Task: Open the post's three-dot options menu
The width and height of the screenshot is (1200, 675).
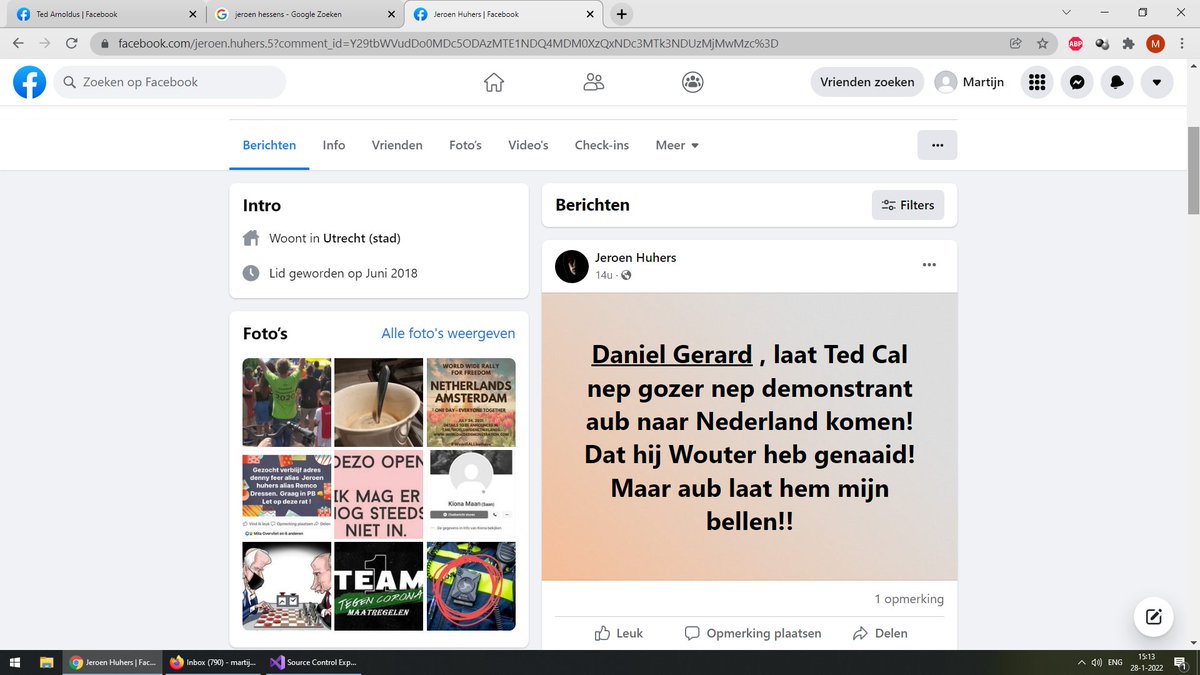Action: (x=929, y=265)
